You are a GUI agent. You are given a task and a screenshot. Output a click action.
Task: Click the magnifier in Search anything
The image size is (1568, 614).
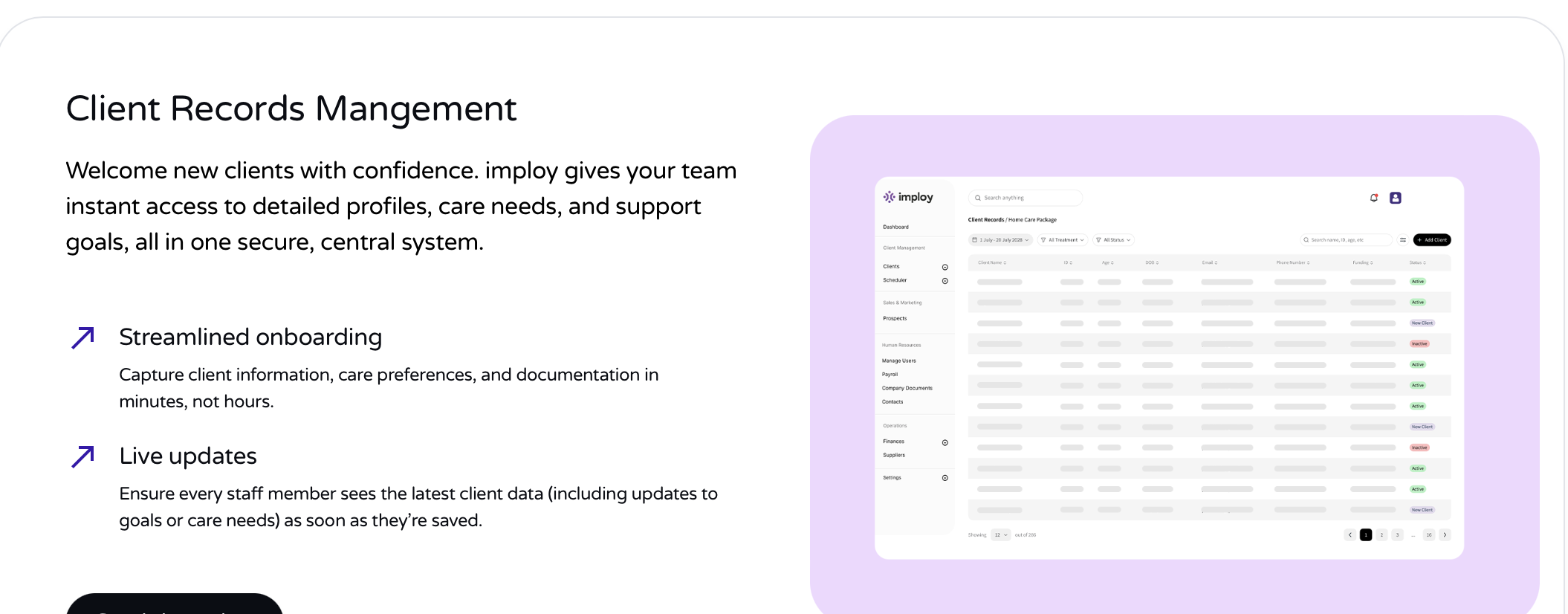(978, 198)
